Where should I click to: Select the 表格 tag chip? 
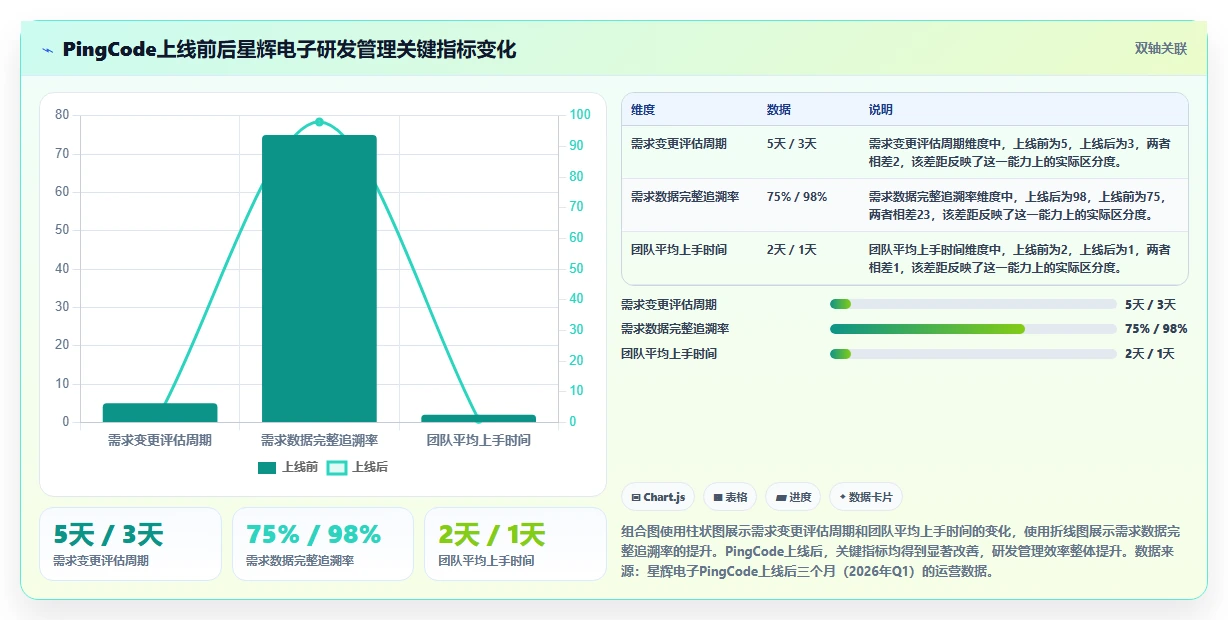(730, 497)
